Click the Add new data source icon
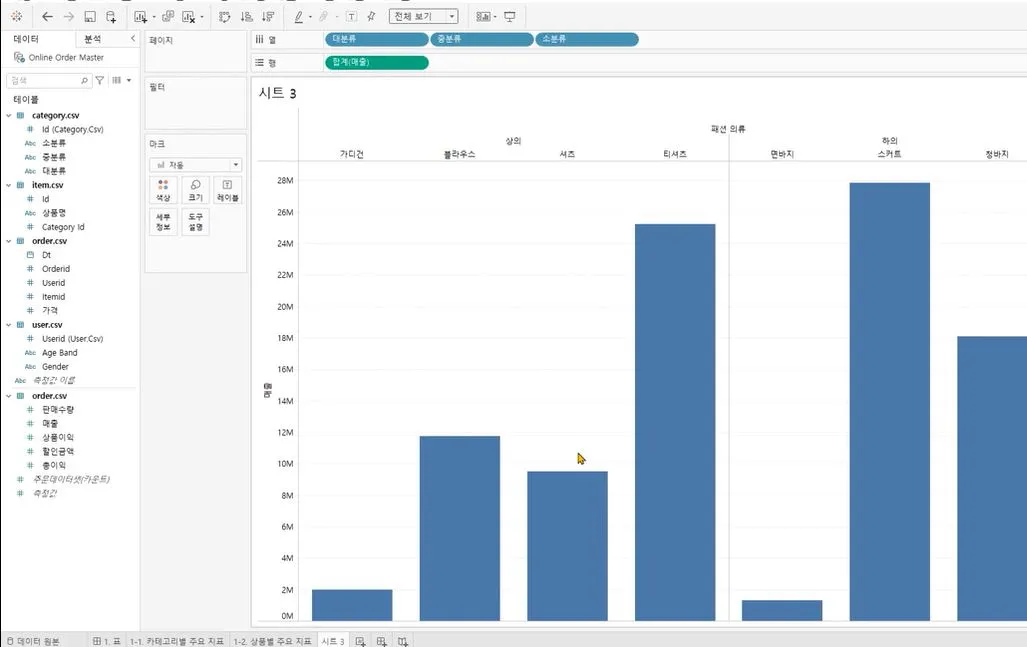1027x647 pixels. [x=111, y=16]
